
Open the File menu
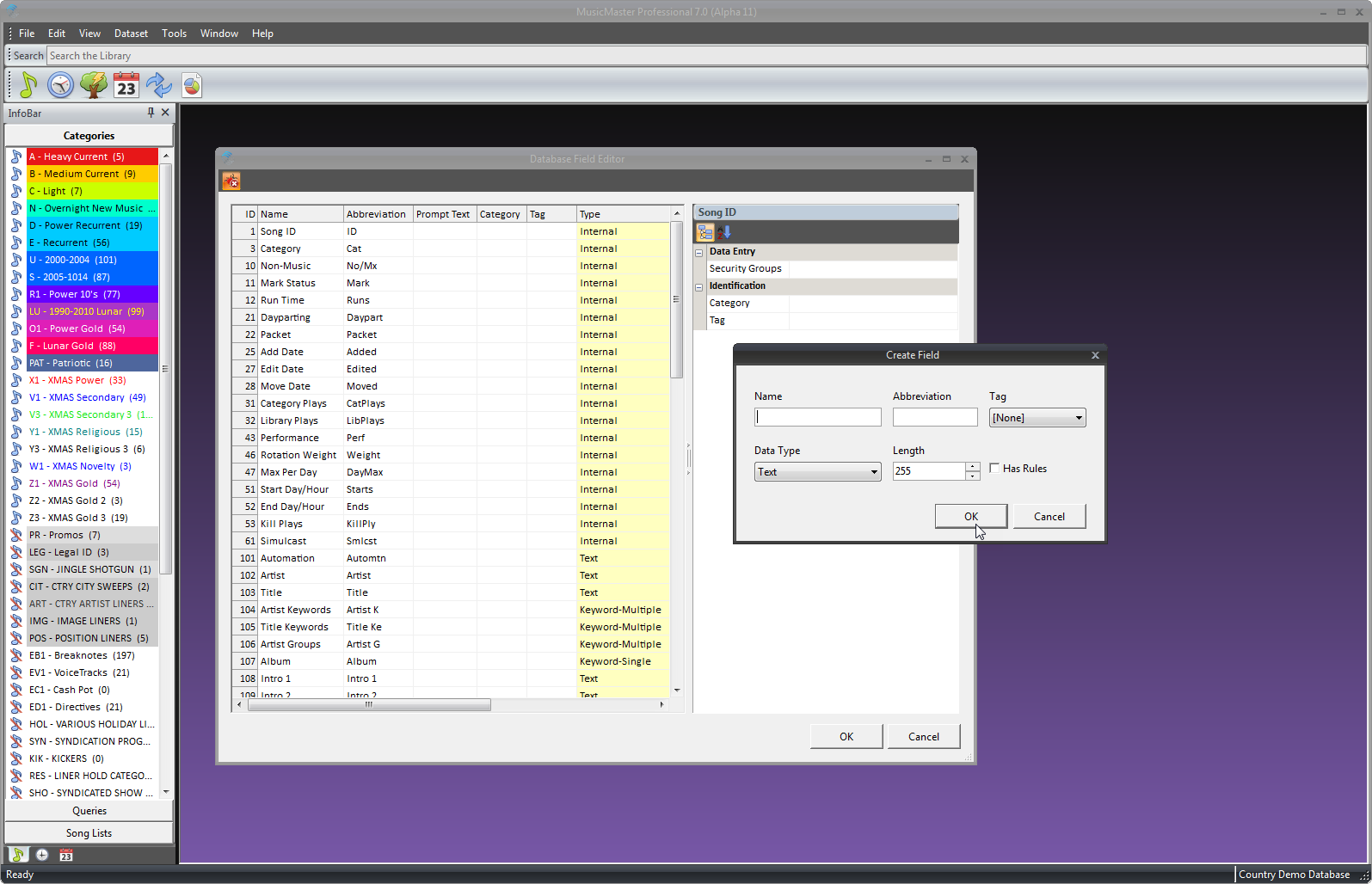[27, 34]
